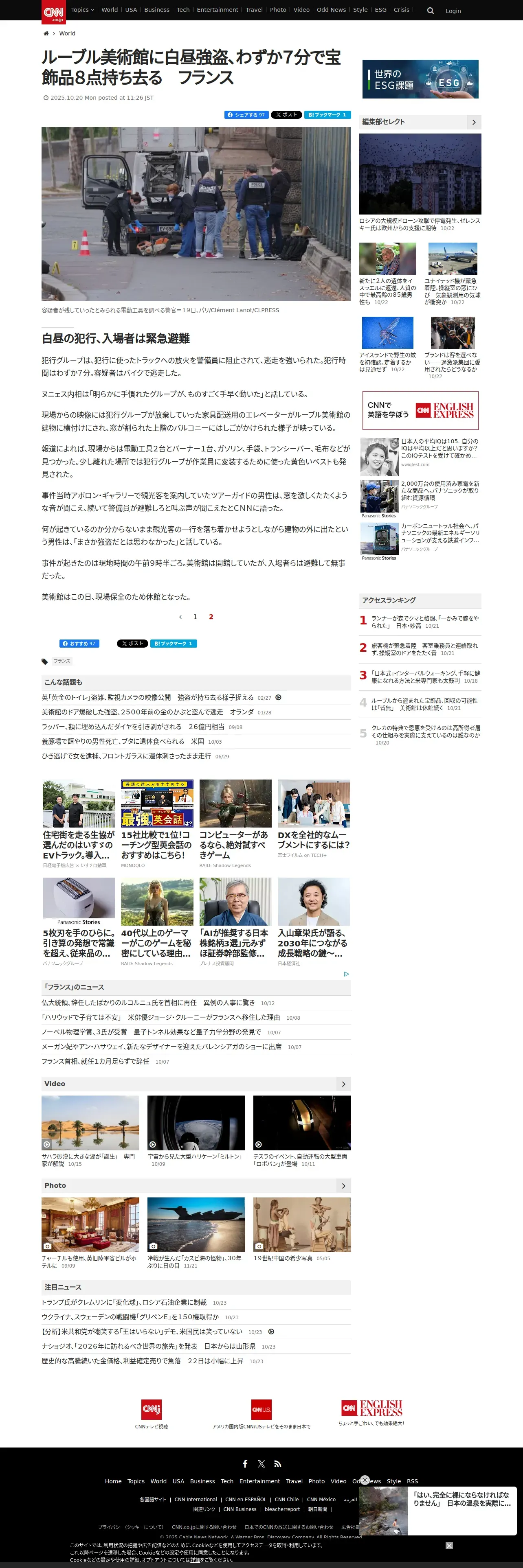Open the drone attack photo in 編集部セレクト
The height and width of the screenshot is (1568, 523).
tap(420, 174)
